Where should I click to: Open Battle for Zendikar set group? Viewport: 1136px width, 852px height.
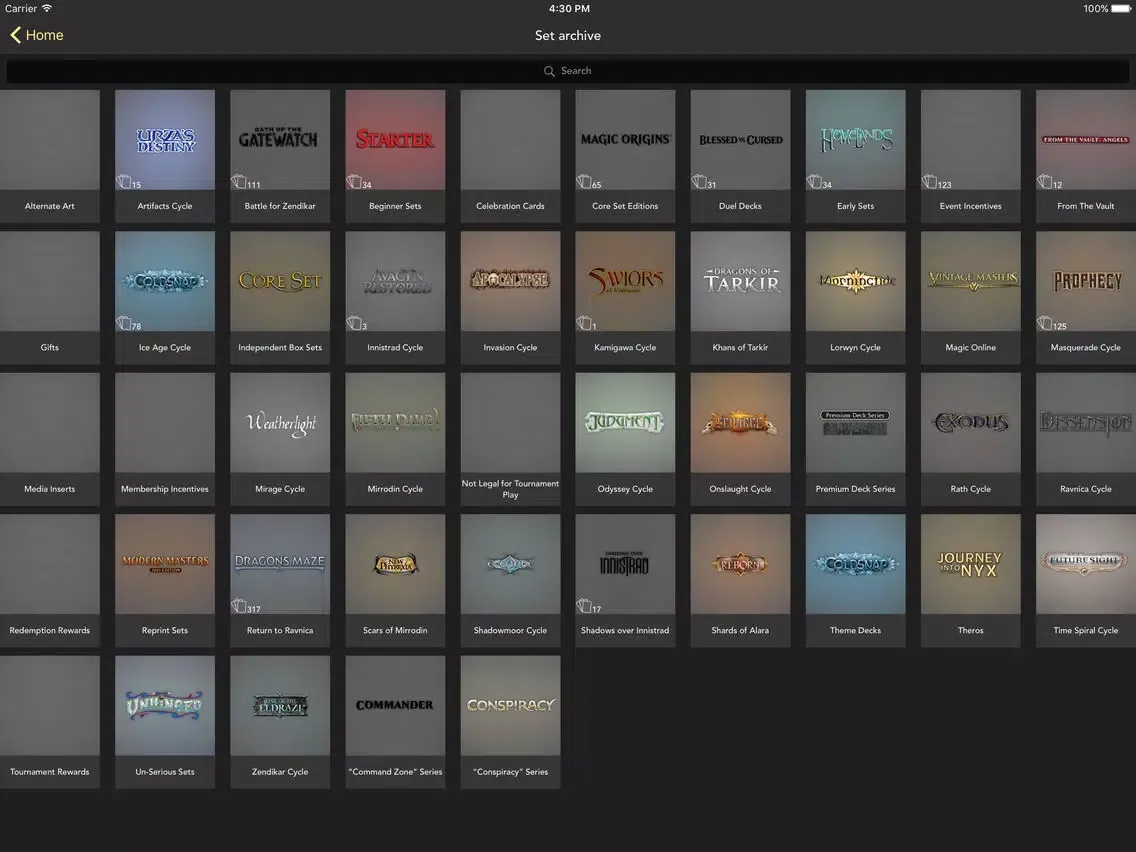[280, 156]
